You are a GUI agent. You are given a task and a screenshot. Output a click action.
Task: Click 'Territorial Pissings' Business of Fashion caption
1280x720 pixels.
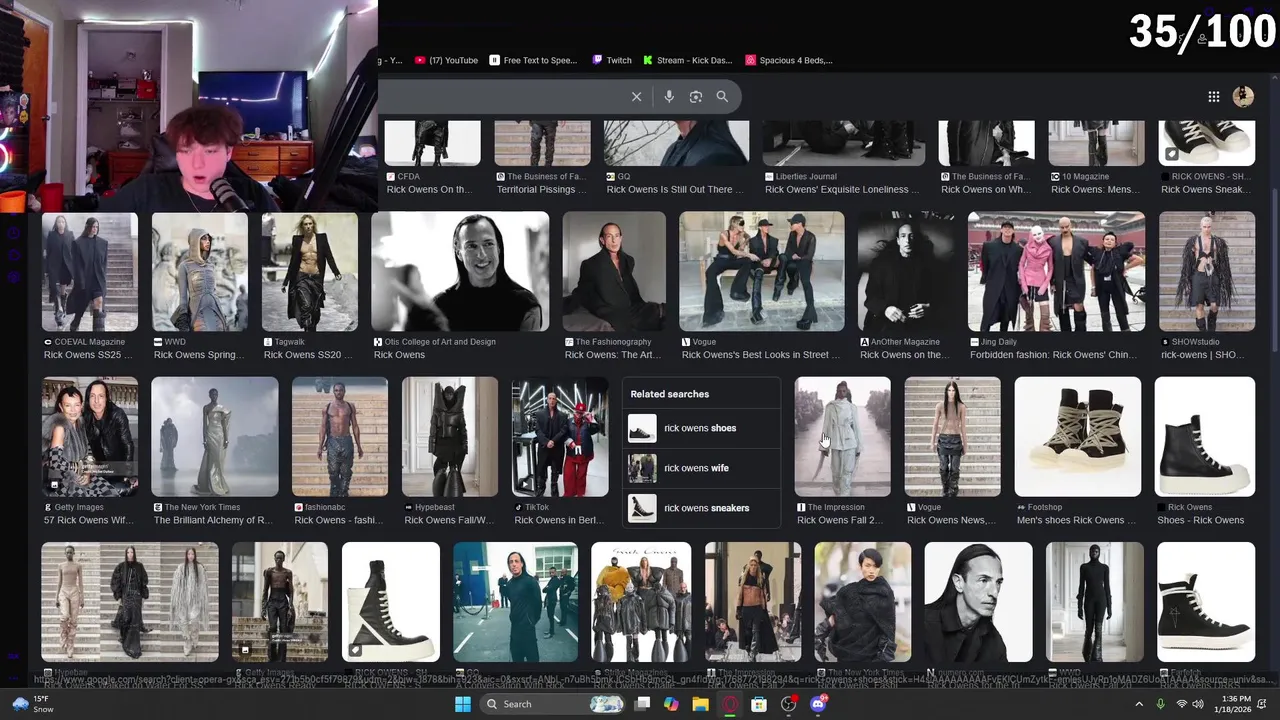[541, 190]
